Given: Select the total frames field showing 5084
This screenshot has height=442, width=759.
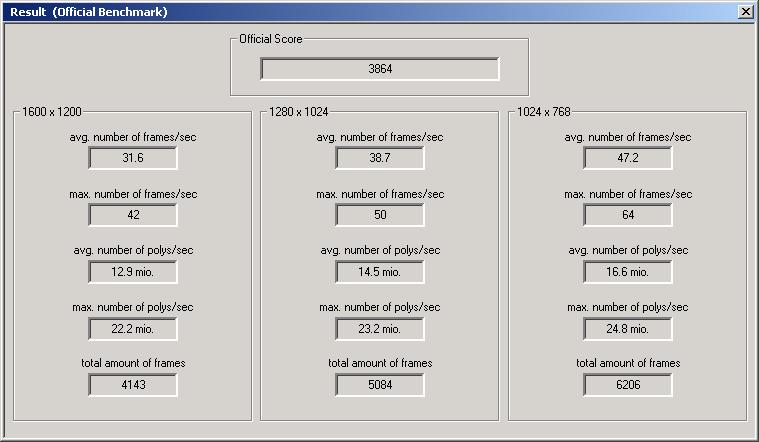Looking at the screenshot, I should 380,385.
